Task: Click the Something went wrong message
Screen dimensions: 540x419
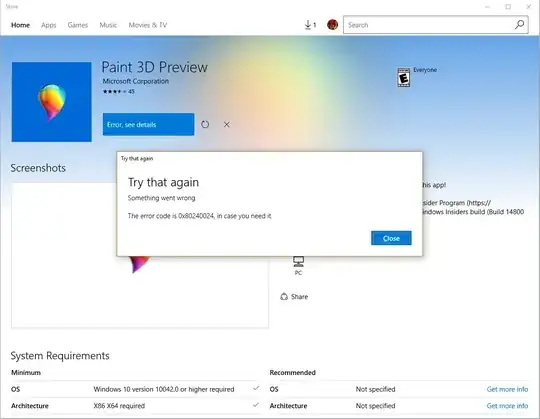Action: (162, 198)
